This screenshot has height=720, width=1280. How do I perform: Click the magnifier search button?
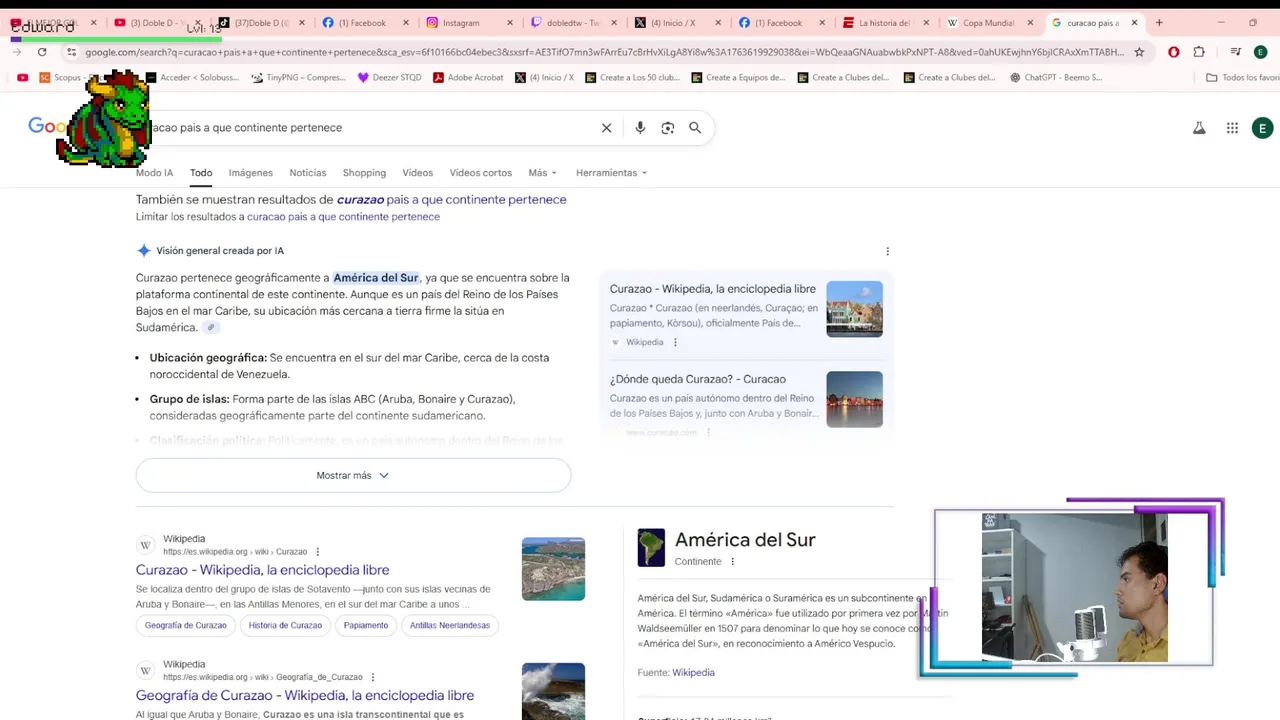[695, 128]
